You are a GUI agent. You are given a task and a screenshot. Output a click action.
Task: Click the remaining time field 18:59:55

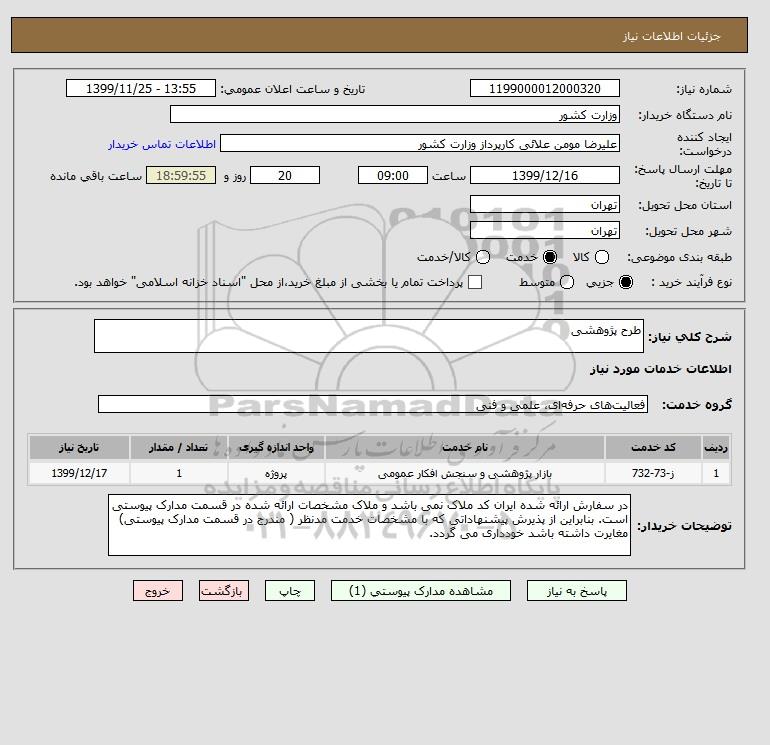181,175
